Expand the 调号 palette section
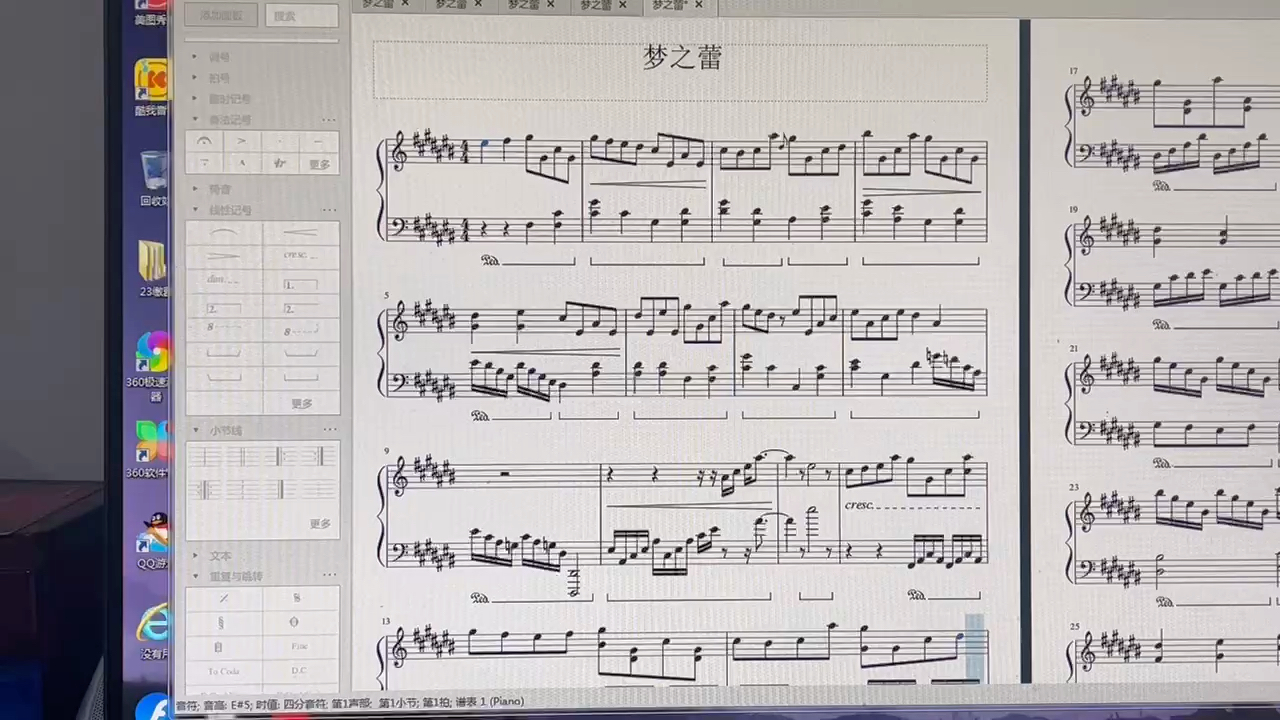The width and height of the screenshot is (1280, 720). (x=218, y=57)
